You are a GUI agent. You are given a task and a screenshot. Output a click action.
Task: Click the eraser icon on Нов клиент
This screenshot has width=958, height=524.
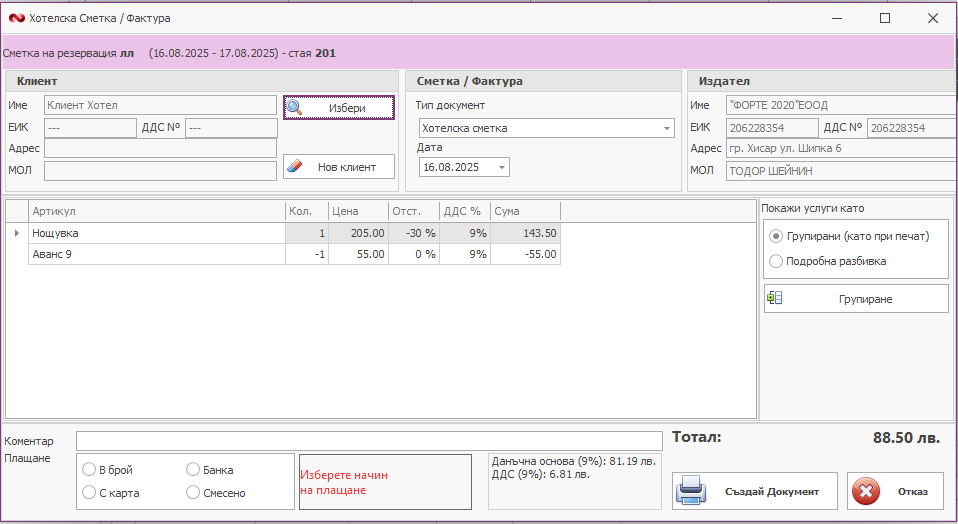(295, 166)
